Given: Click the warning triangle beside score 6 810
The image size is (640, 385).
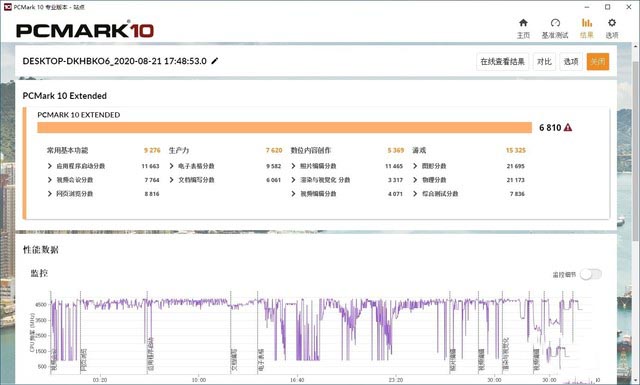Looking at the screenshot, I should (x=568, y=128).
